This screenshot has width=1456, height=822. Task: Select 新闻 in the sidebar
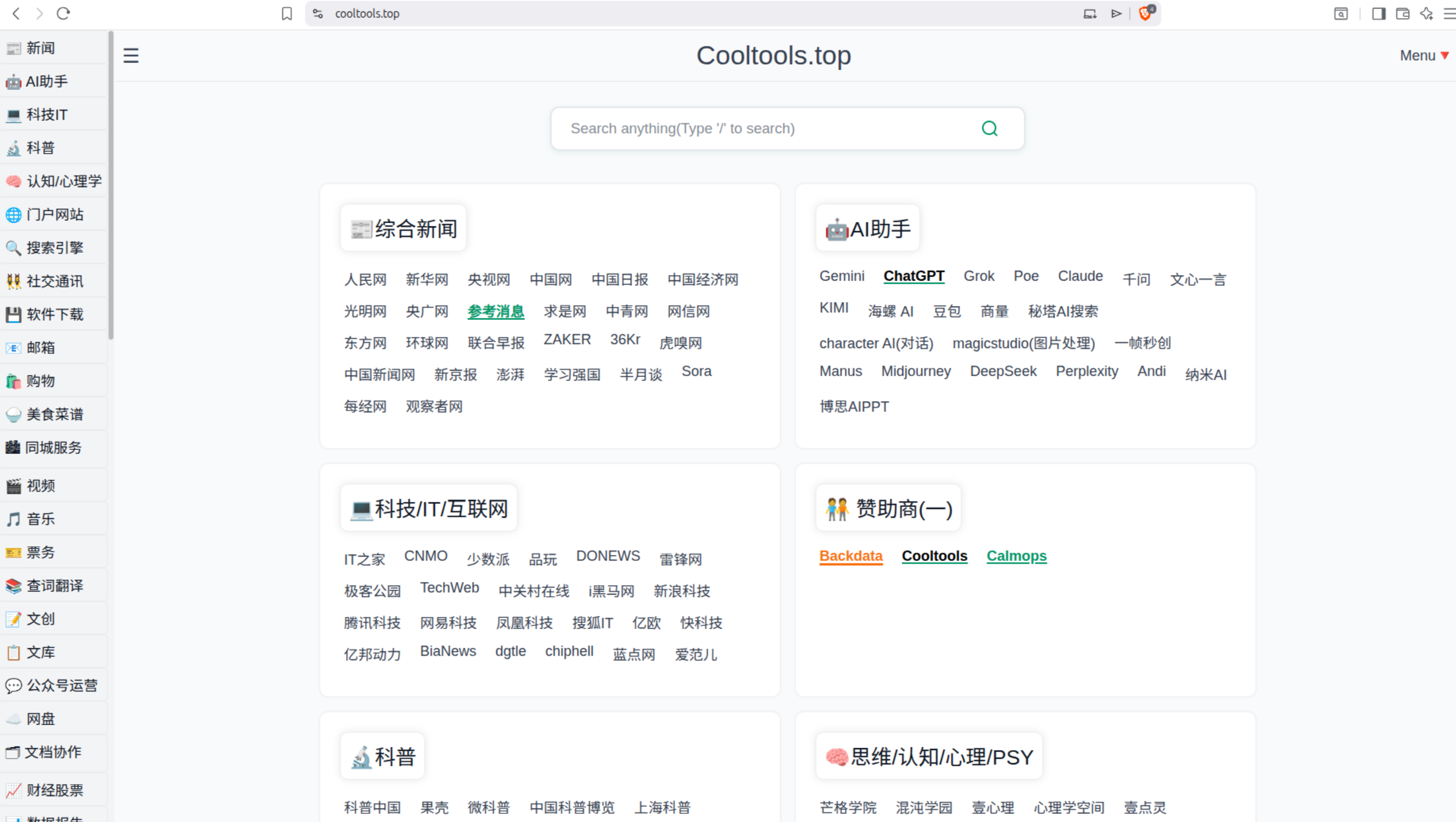click(53, 48)
